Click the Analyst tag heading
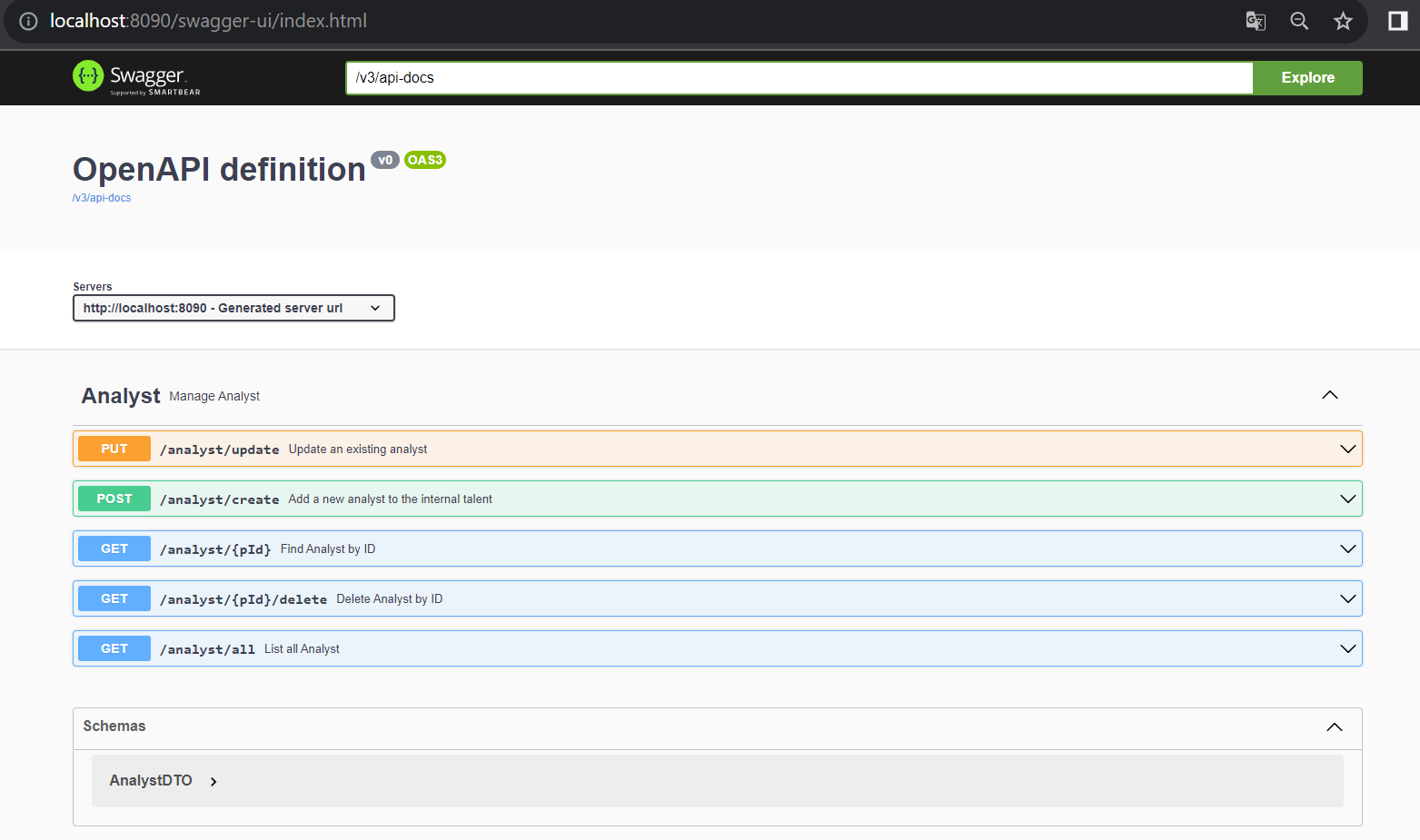 click(121, 396)
